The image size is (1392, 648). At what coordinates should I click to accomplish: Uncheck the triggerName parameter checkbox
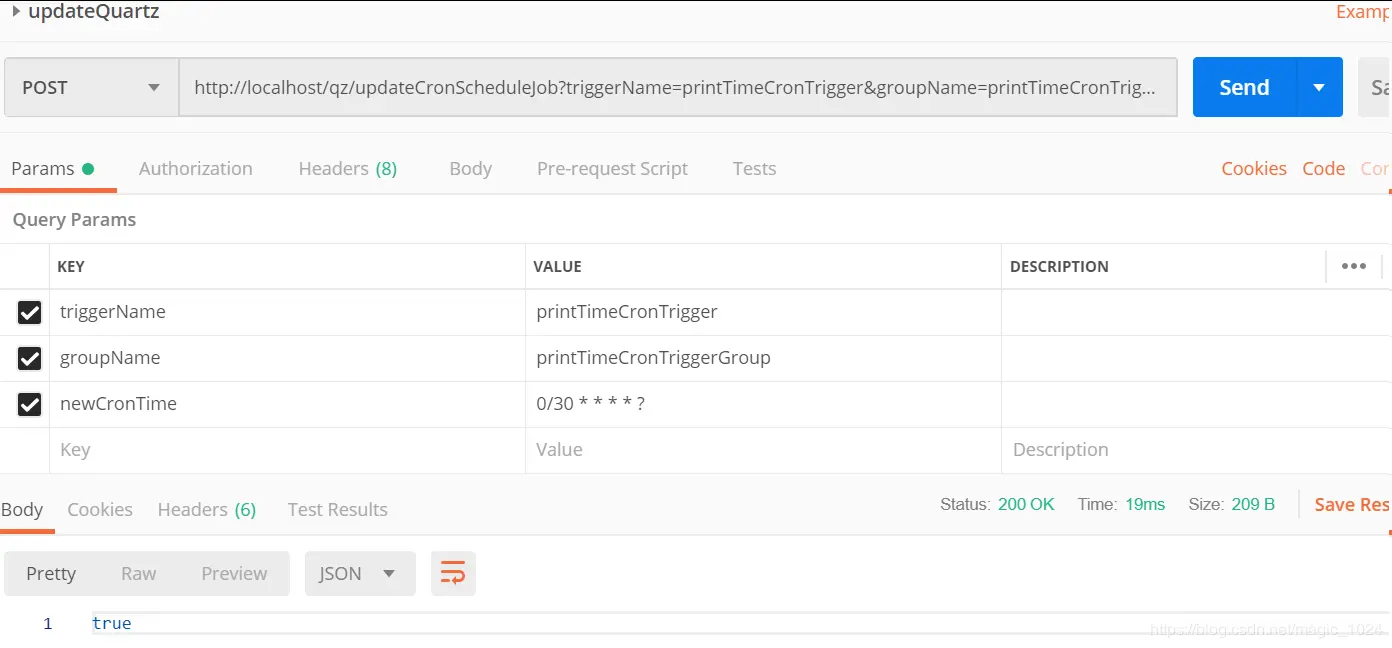point(30,313)
